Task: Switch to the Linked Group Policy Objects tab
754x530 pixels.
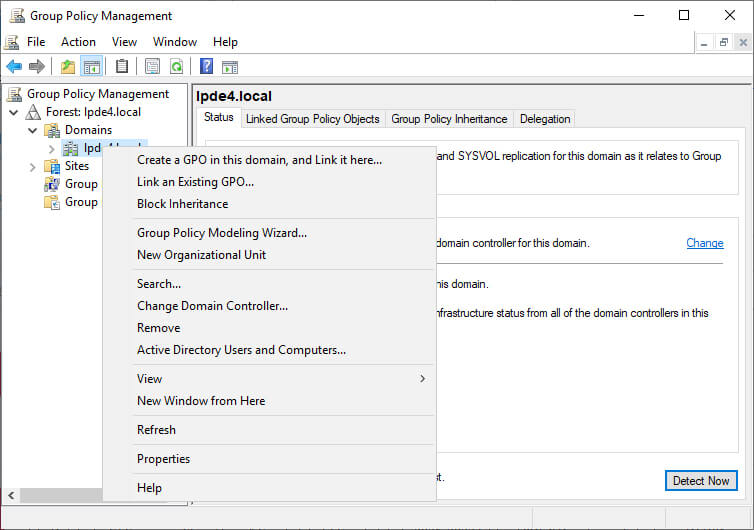Action: coord(313,119)
